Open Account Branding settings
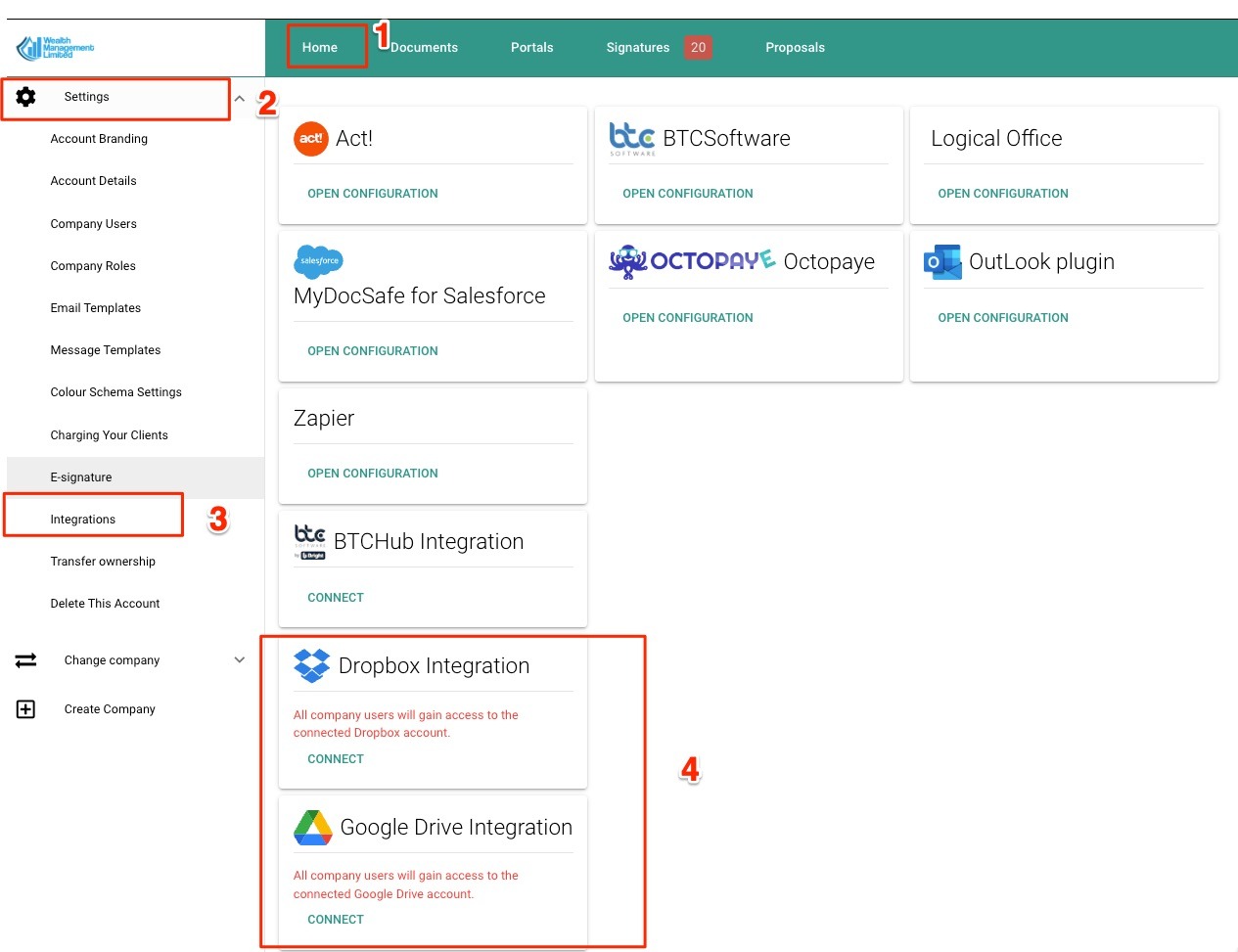 [x=99, y=139]
